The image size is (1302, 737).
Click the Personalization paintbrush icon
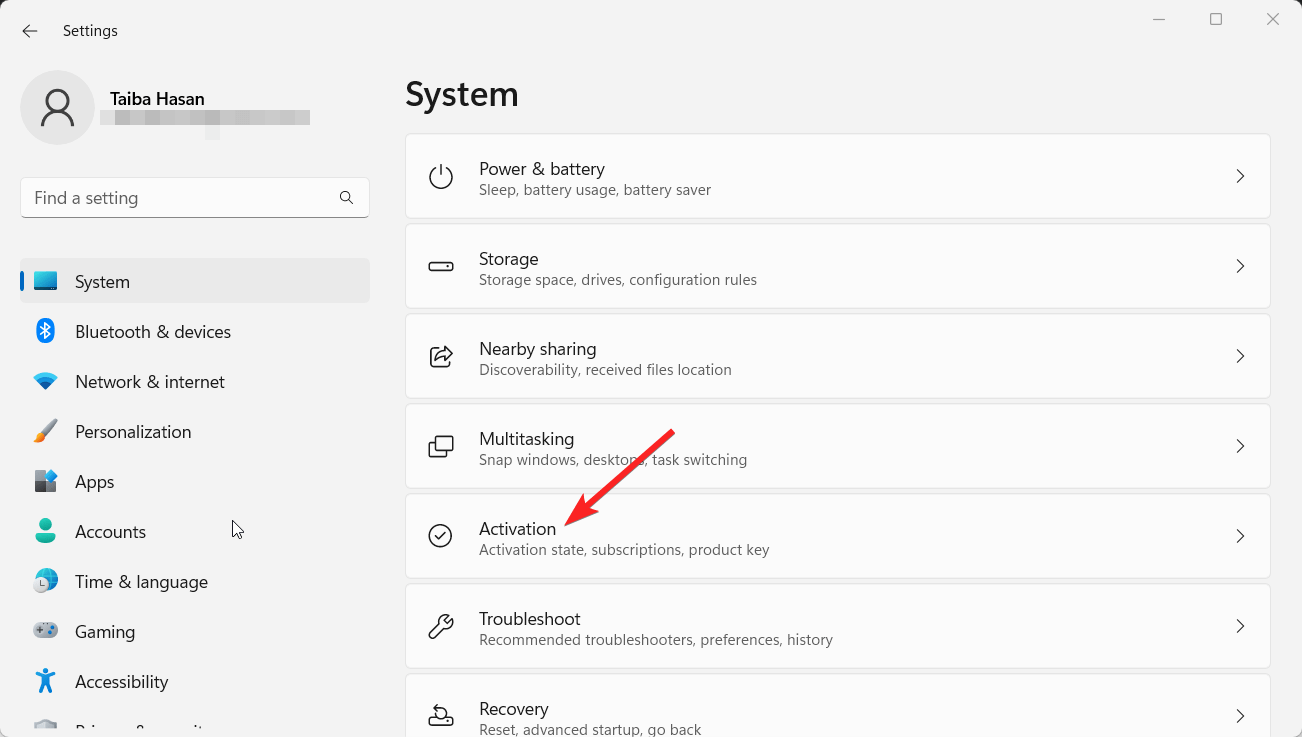45,431
